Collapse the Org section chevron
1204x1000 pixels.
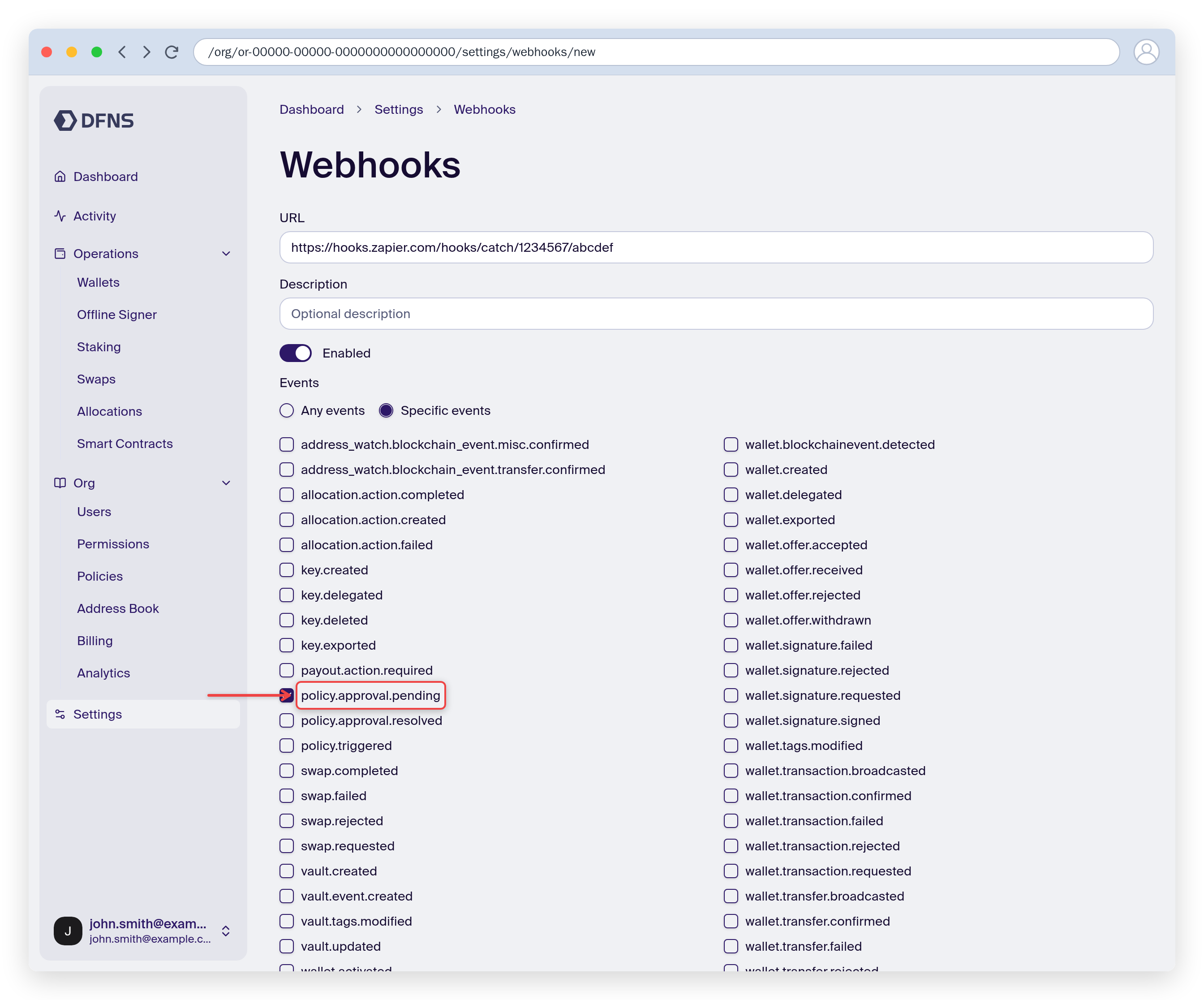coord(227,483)
